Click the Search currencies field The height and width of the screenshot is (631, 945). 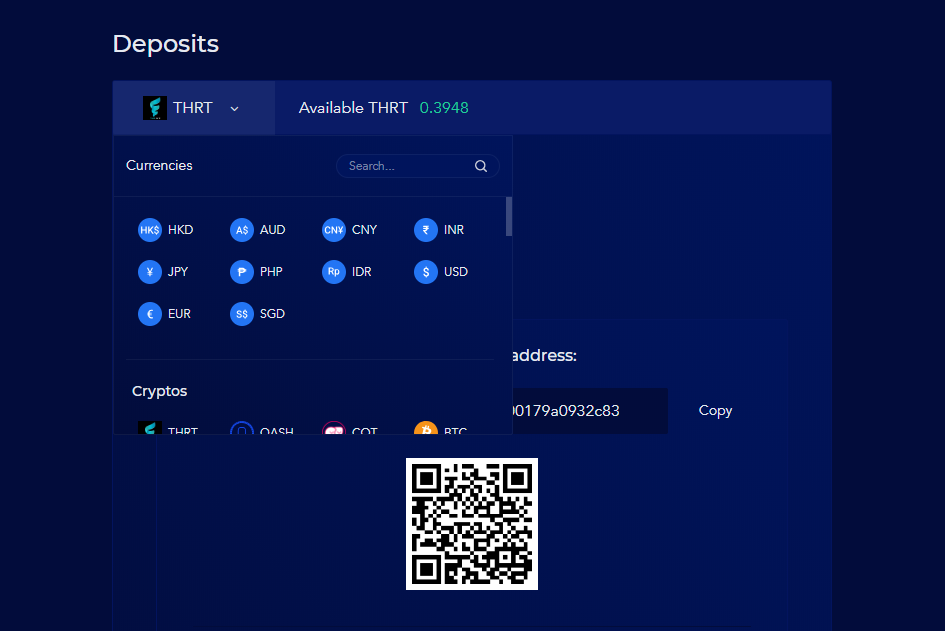click(418, 166)
